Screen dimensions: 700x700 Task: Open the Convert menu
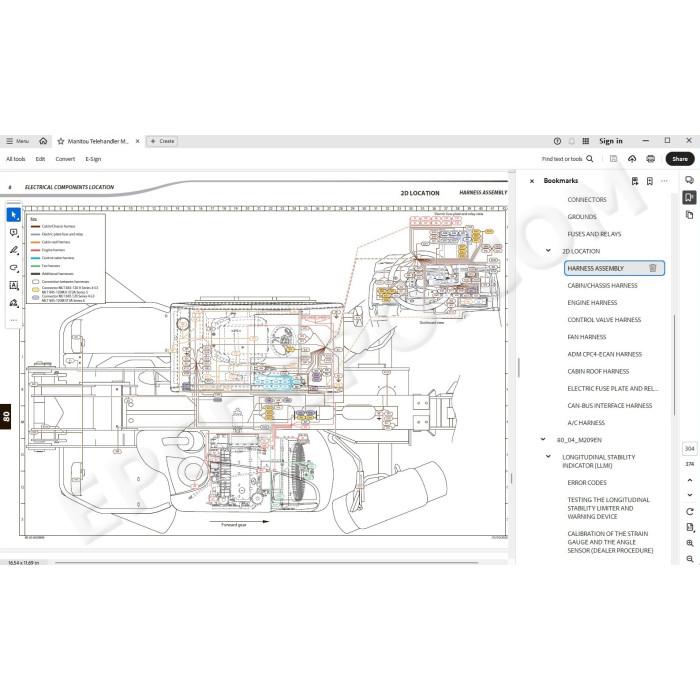[65, 159]
